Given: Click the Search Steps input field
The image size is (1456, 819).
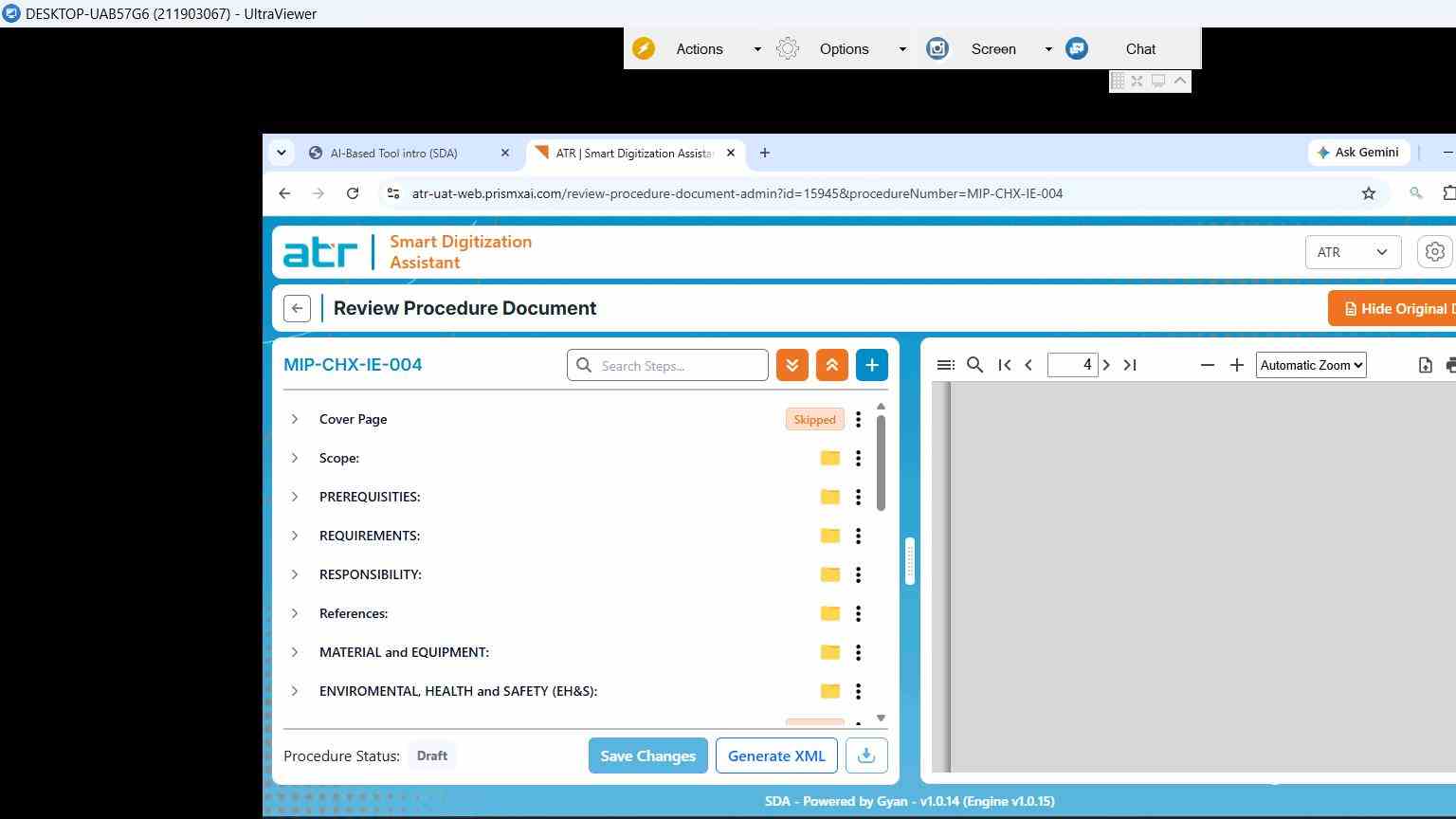Looking at the screenshot, I should coord(667,365).
